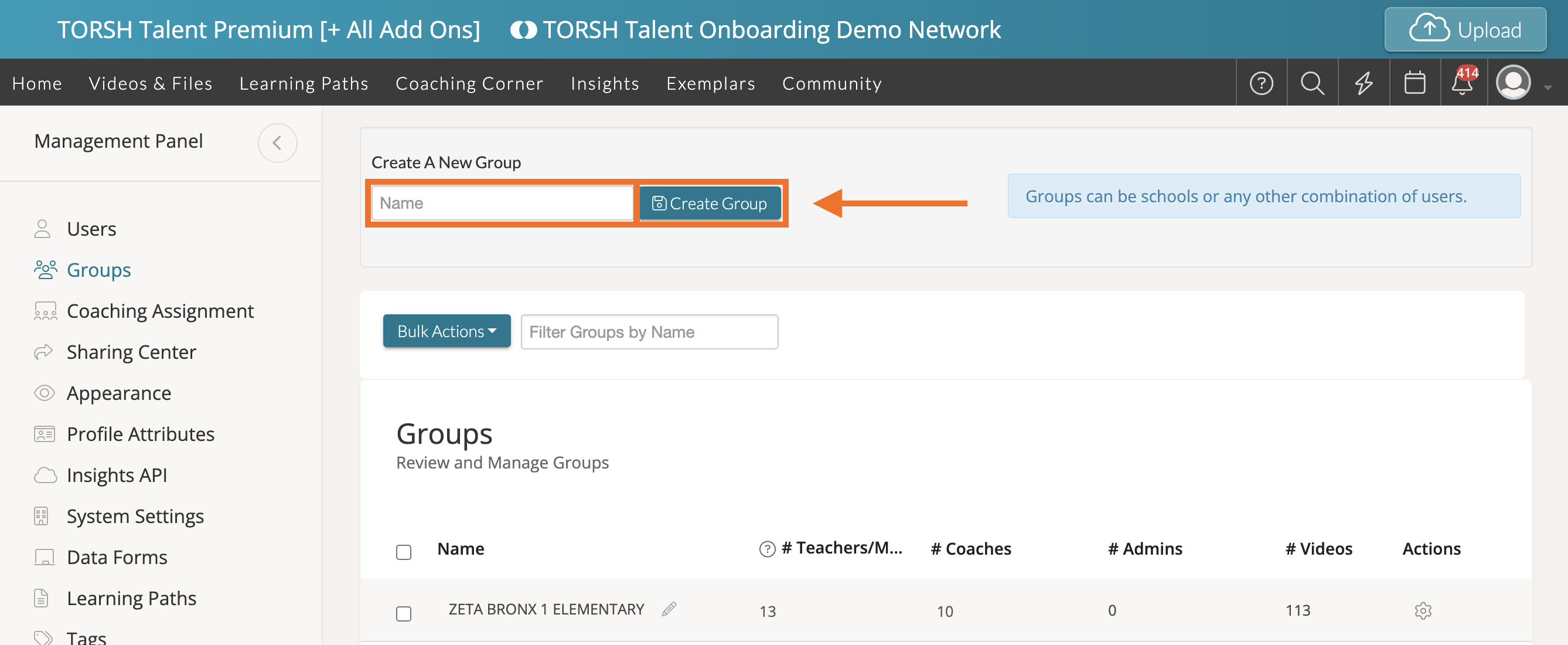
Task: Open Exemplars in the navbar
Action: (x=710, y=83)
